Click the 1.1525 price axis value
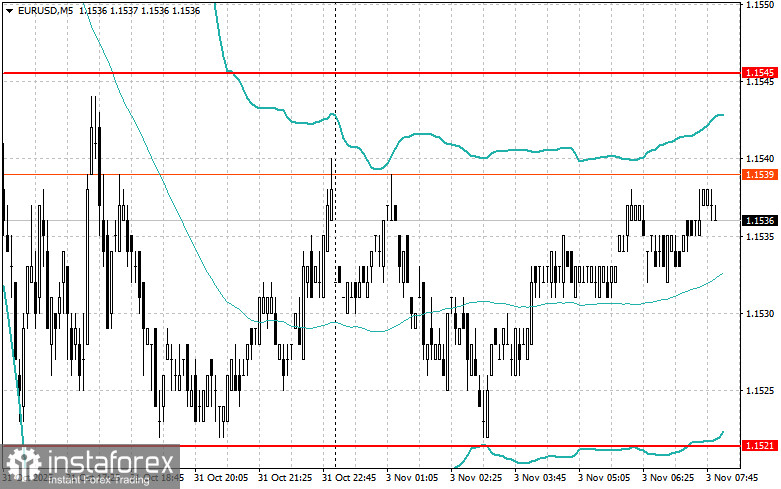Viewport: 781px width, 489px height. point(760,390)
